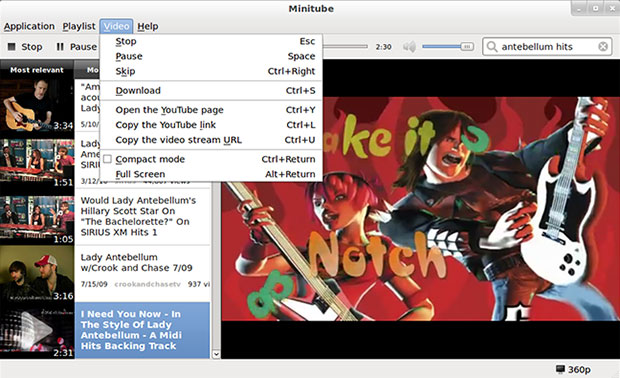Click the Stop toolbar button
620x378 pixels.
click(x=25, y=47)
